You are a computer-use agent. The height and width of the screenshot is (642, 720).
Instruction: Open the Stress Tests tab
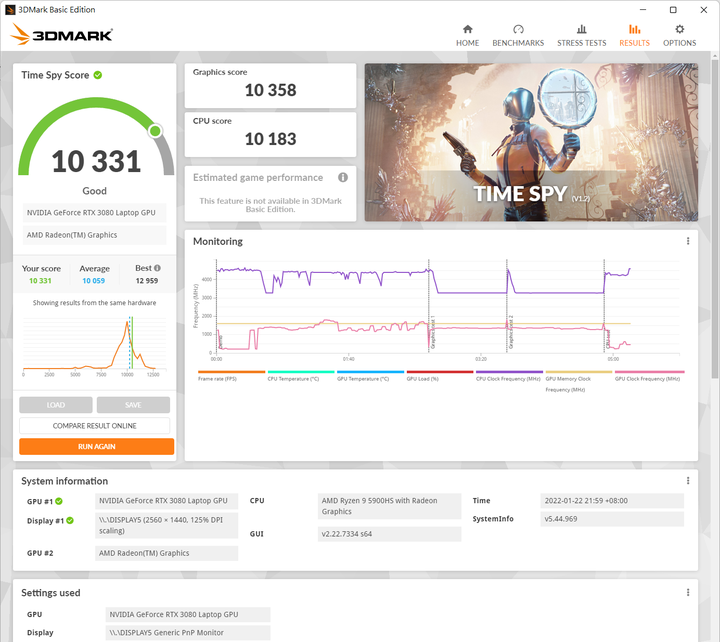tap(581, 36)
